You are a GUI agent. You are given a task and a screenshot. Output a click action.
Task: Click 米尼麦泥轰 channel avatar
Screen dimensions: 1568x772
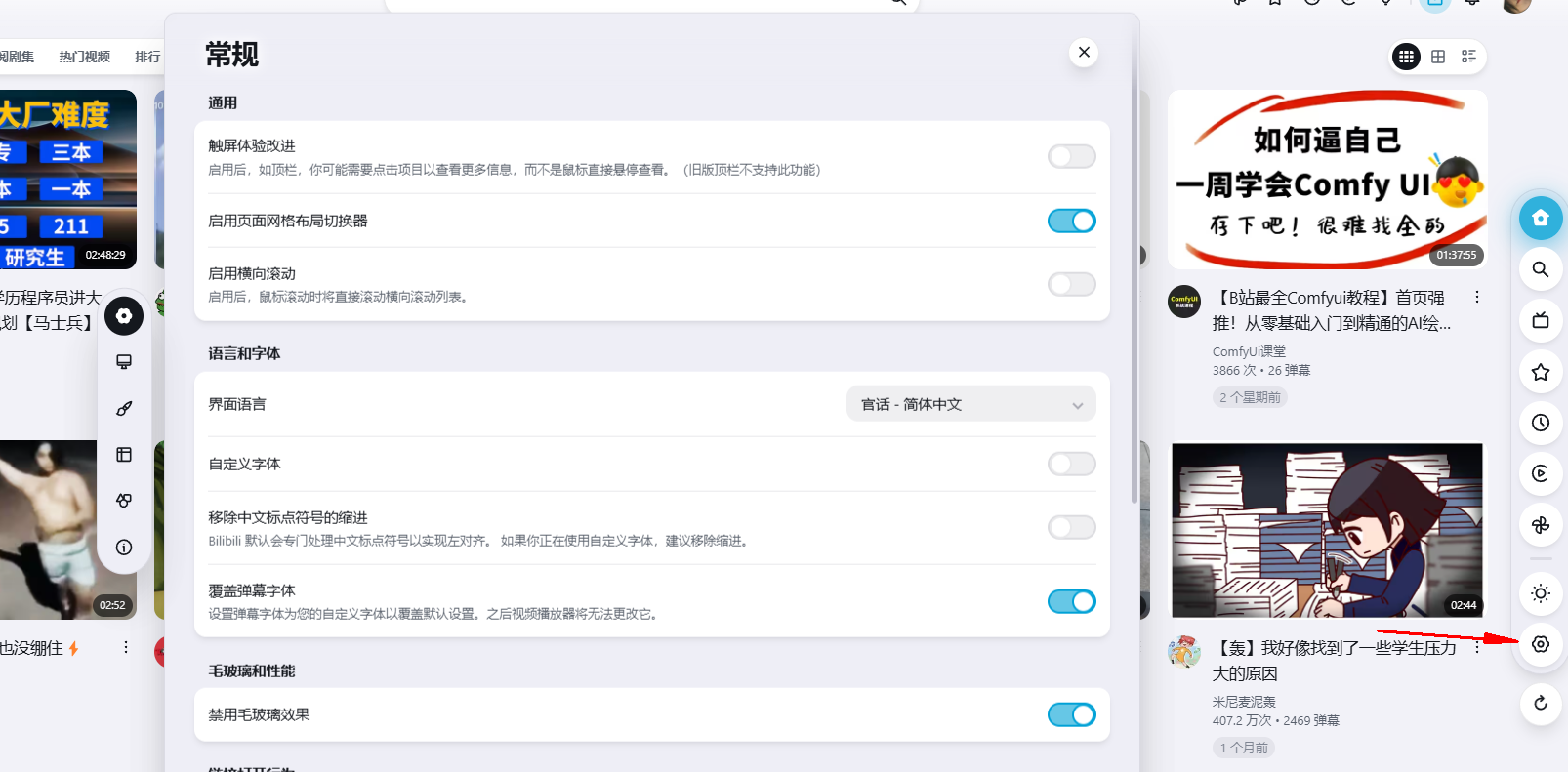click(1184, 651)
